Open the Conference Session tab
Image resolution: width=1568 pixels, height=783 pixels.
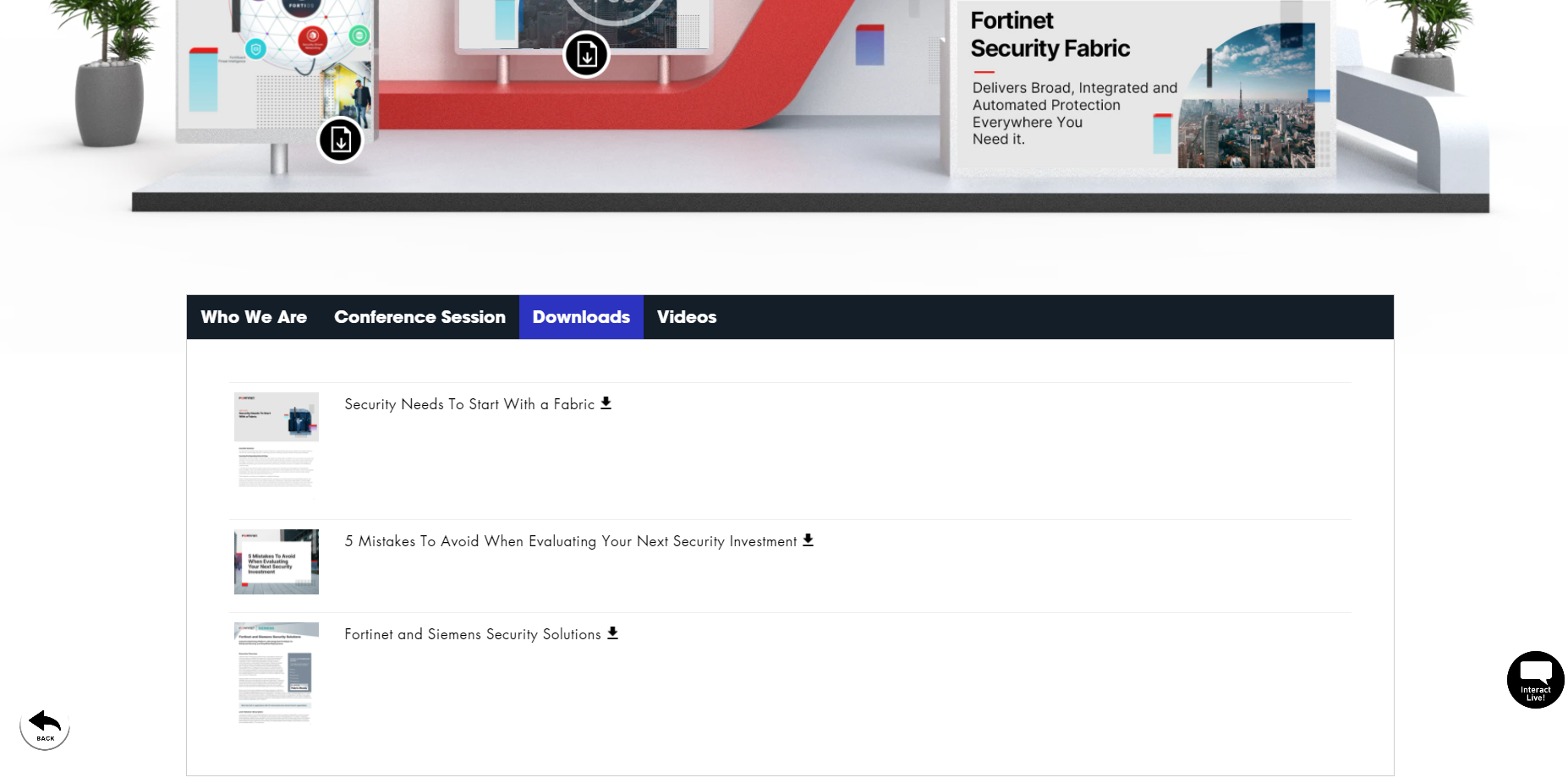click(x=419, y=317)
